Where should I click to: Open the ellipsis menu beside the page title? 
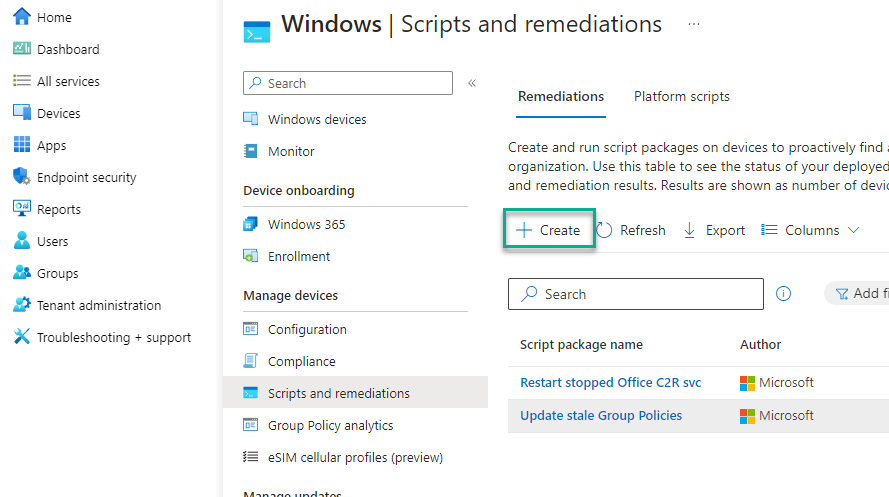click(x=694, y=24)
